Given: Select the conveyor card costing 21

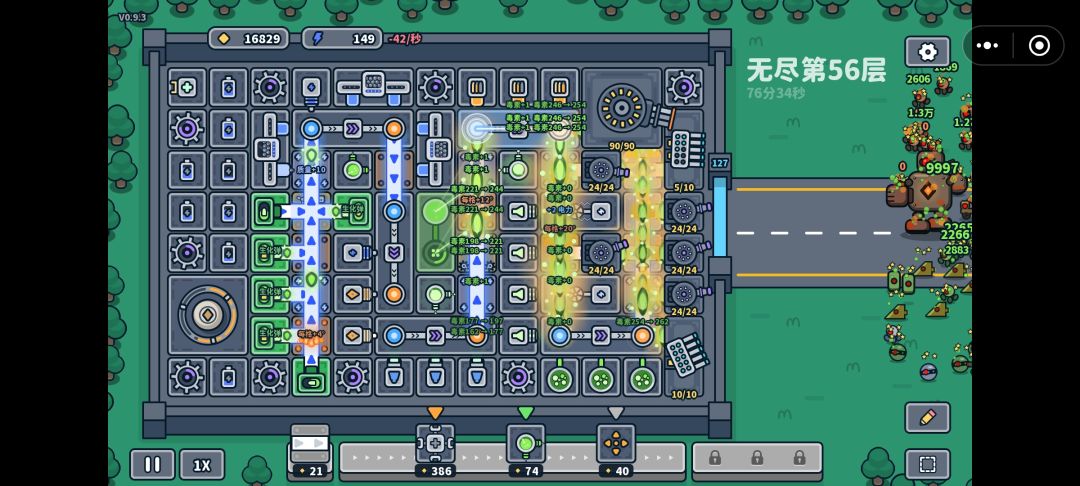Looking at the screenshot, I should (310, 450).
